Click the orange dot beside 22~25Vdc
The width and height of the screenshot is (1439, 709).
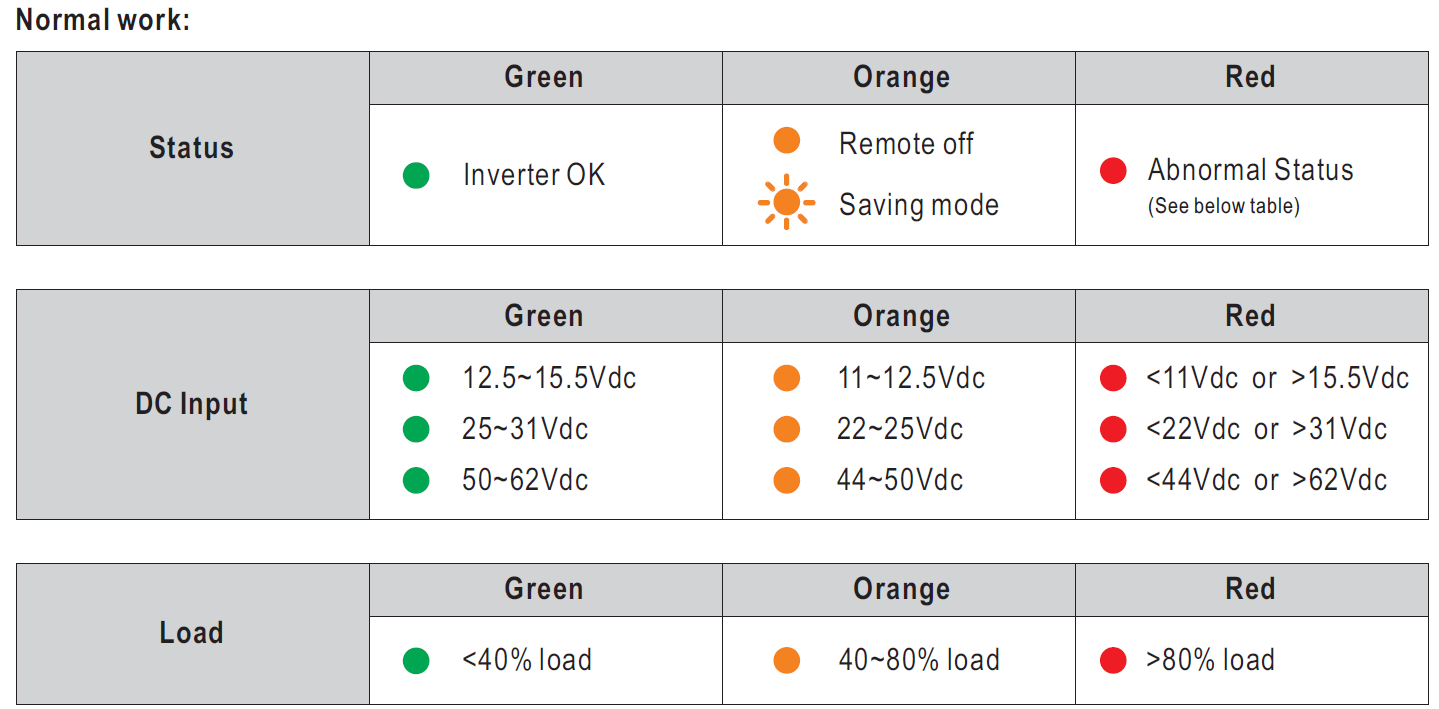coord(787,429)
